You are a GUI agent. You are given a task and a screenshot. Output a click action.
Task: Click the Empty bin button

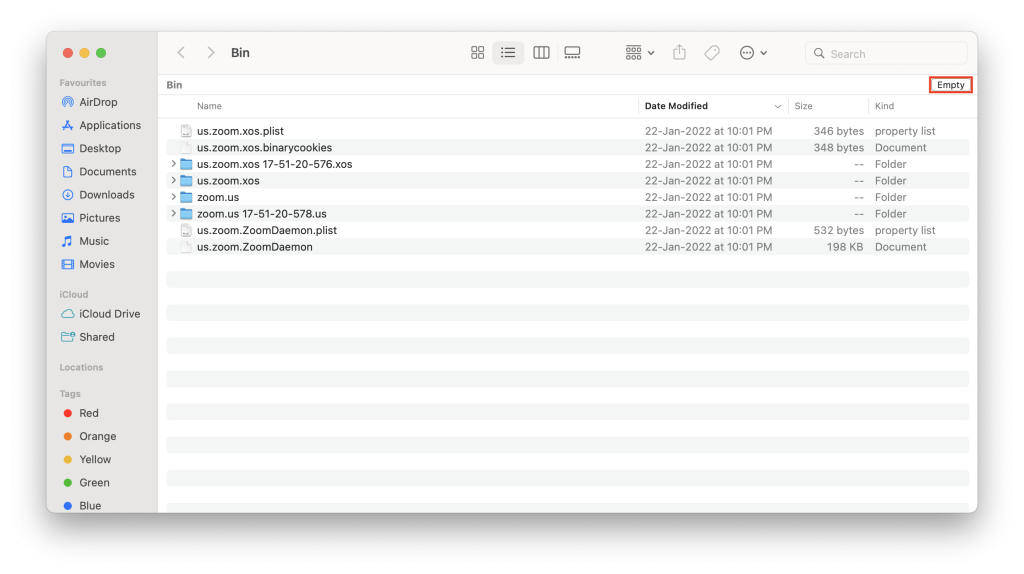click(950, 85)
